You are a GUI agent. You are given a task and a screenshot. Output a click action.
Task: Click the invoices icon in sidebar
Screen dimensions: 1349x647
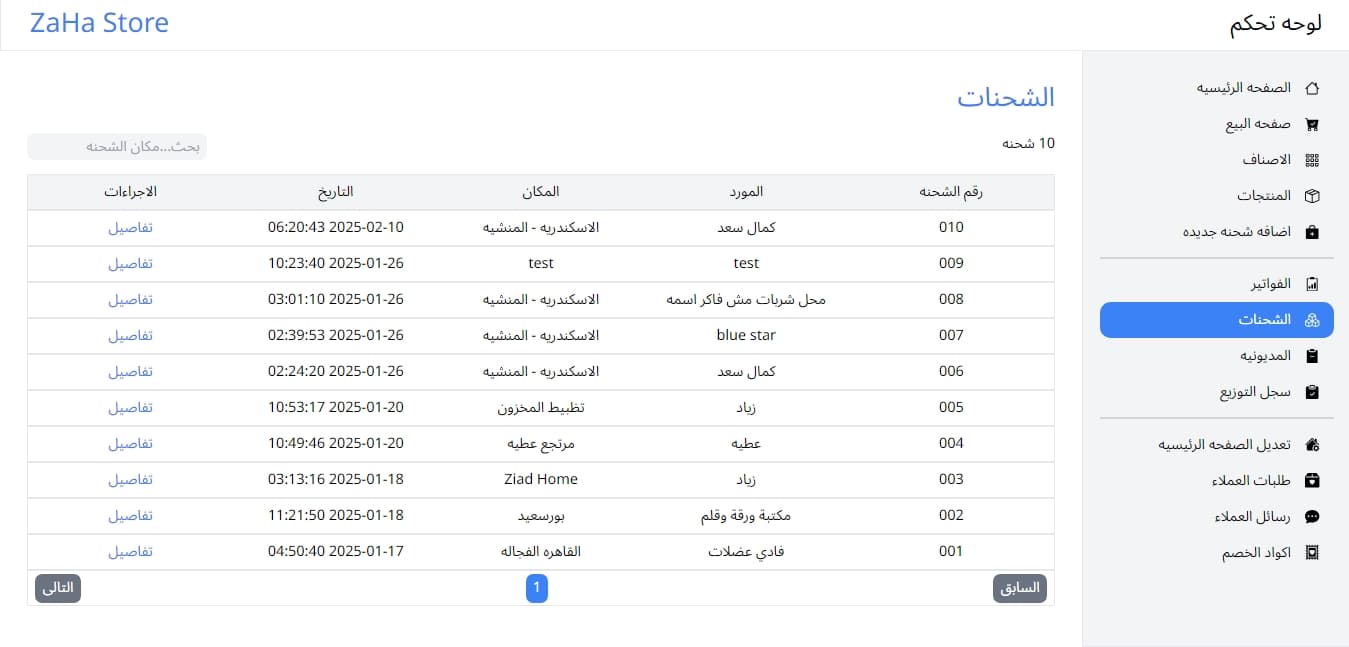coord(1313,284)
